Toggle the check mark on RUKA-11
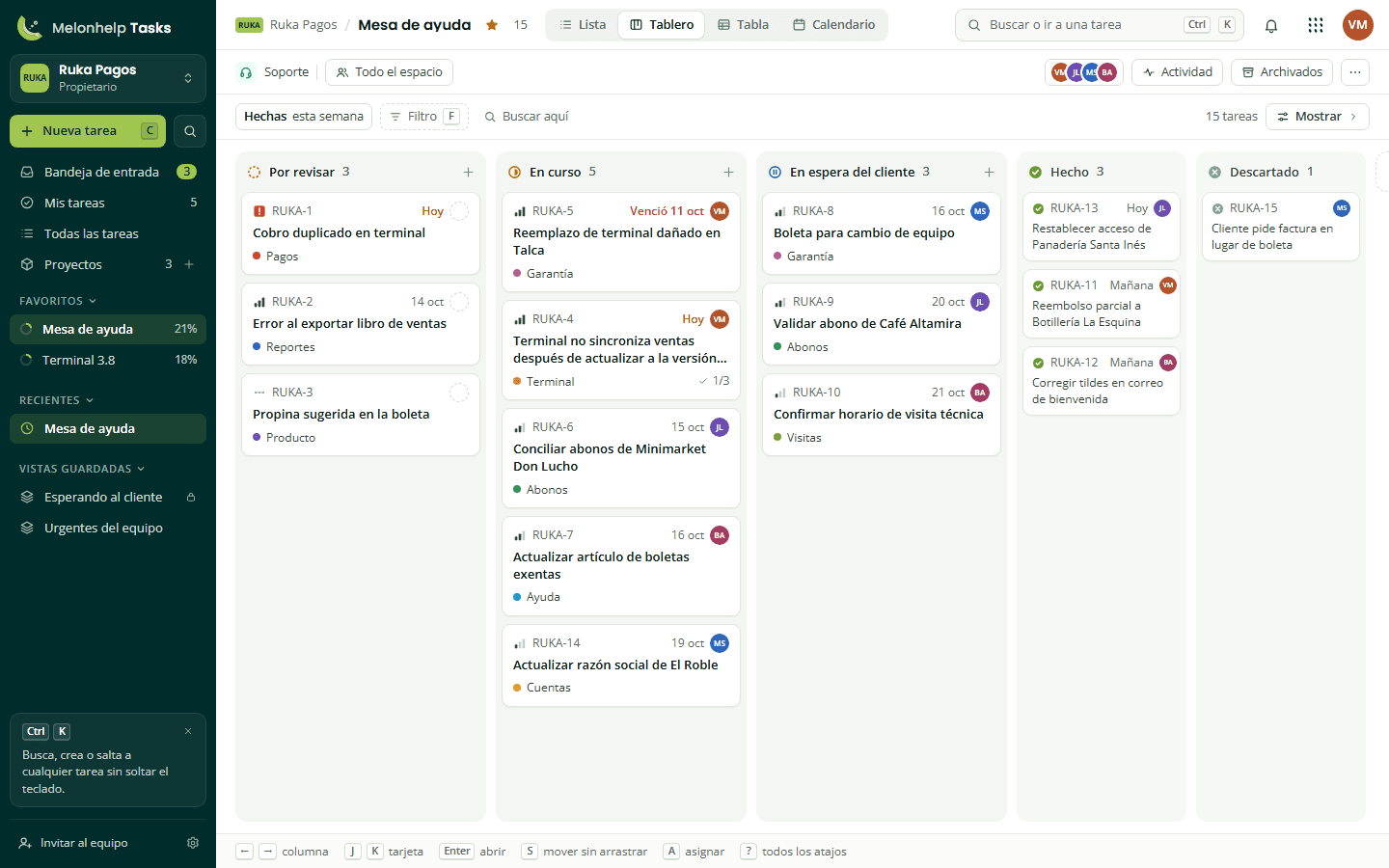 tap(1039, 285)
